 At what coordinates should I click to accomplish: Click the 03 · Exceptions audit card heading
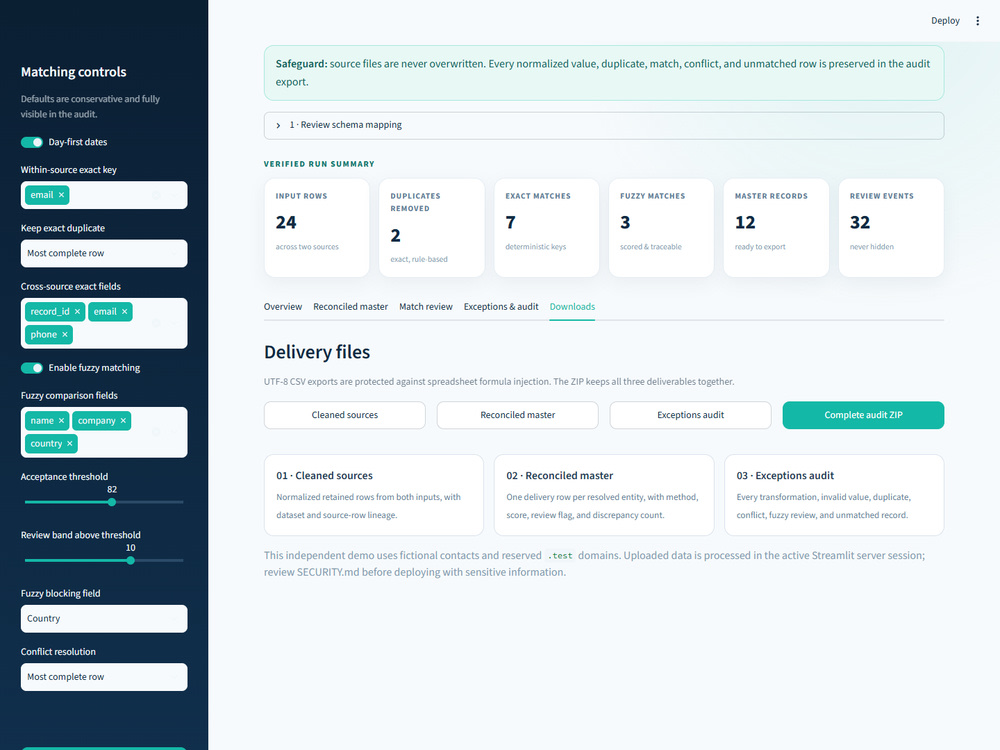(x=785, y=476)
